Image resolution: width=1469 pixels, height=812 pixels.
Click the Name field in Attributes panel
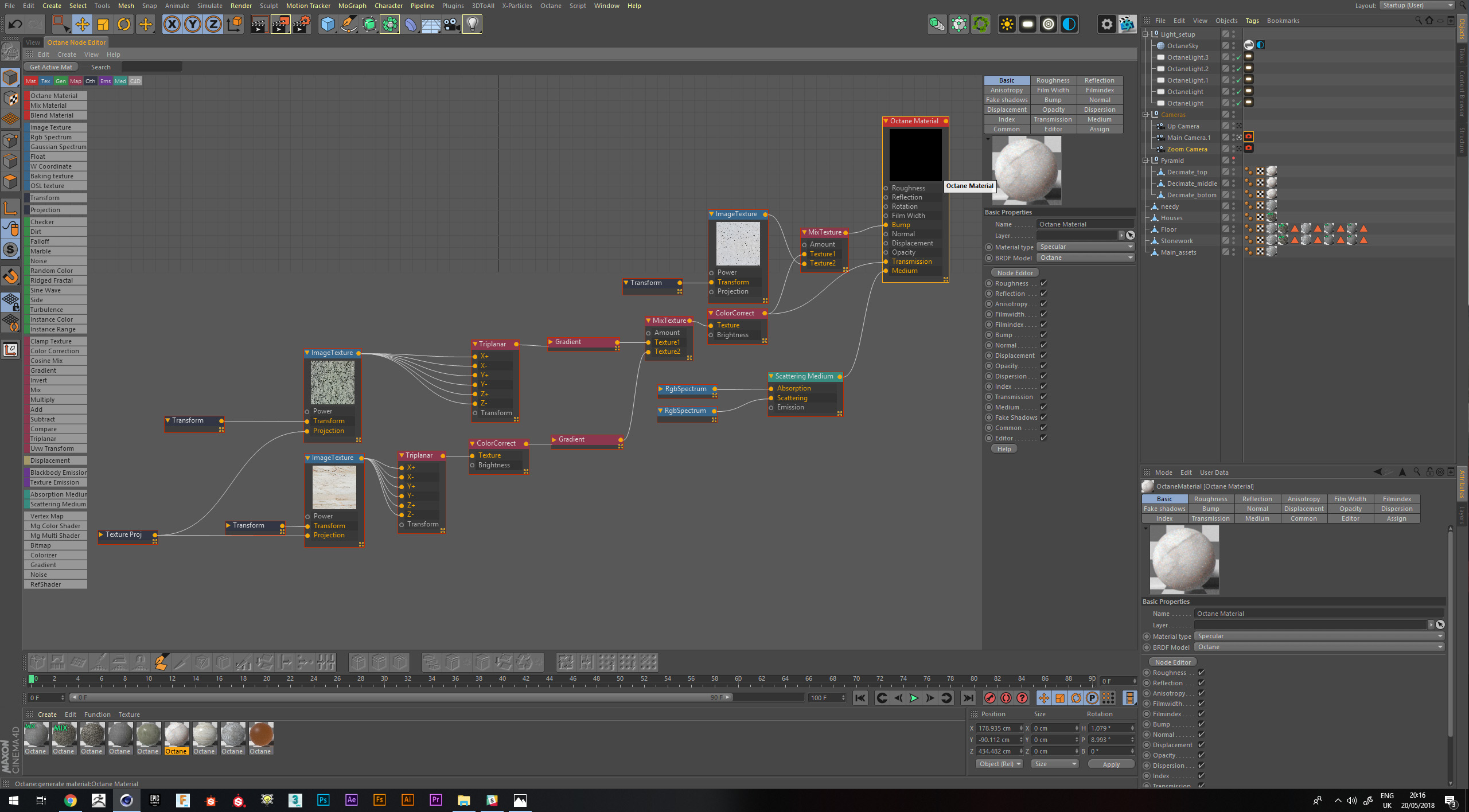pos(1318,614)
